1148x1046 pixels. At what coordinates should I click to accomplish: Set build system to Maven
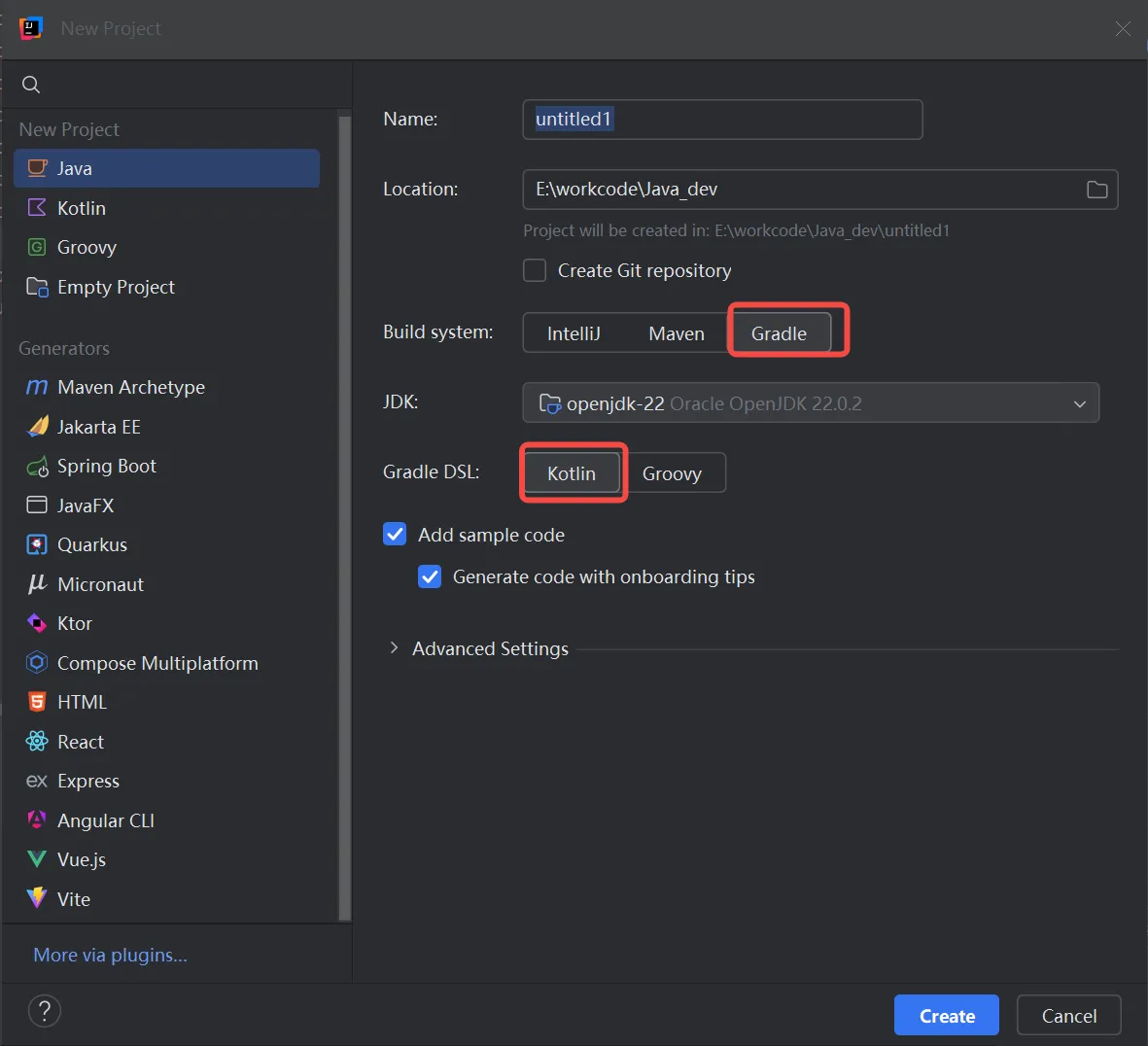(x=677, y=333)
